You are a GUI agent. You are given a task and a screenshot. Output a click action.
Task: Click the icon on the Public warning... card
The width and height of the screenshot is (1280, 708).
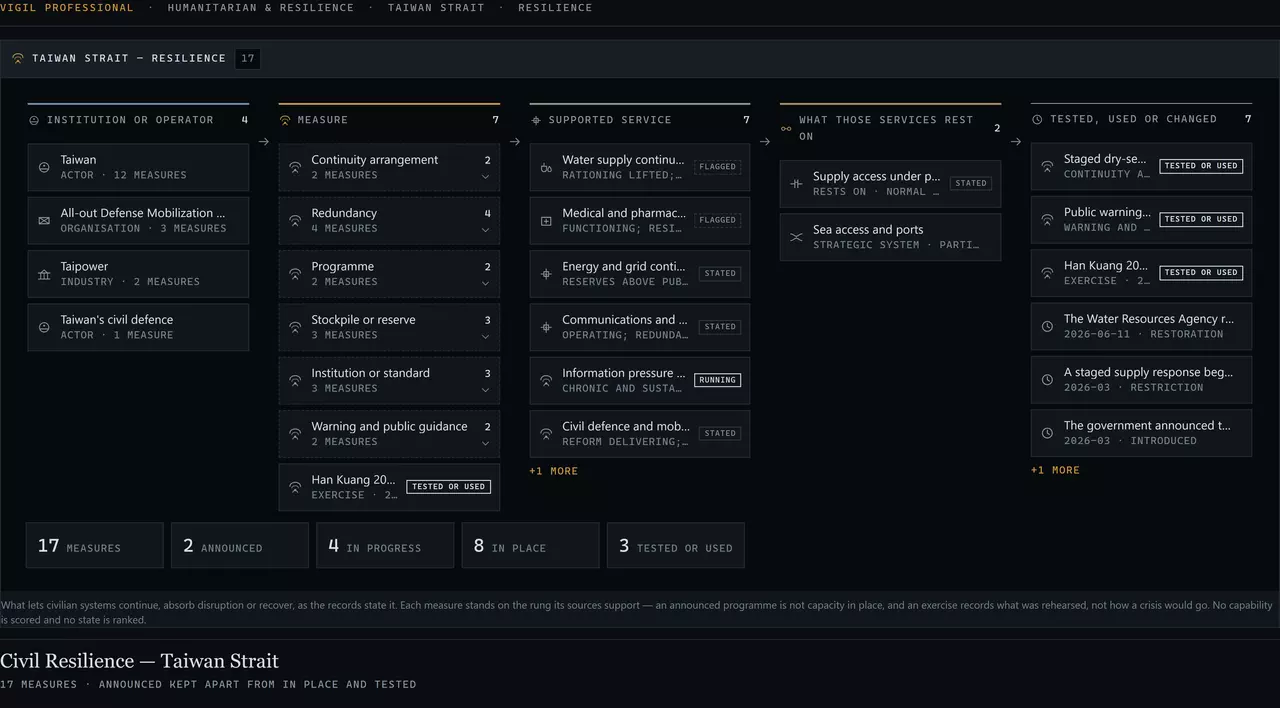click(x=1047, y=219)
